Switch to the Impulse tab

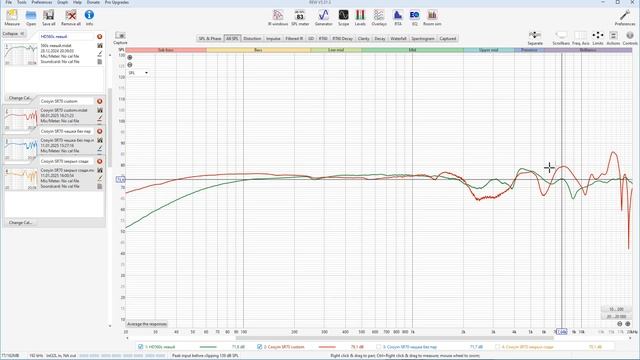(x=273, y=38)
